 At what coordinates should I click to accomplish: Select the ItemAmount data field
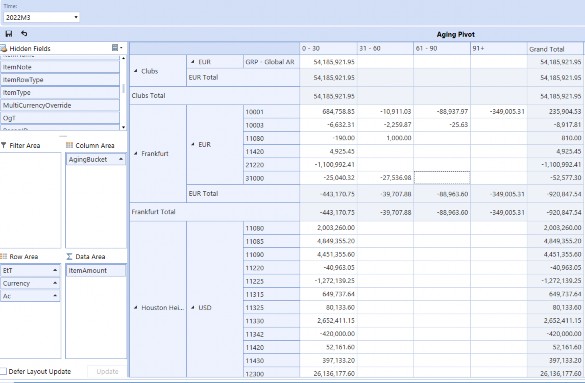coord(96,270)
